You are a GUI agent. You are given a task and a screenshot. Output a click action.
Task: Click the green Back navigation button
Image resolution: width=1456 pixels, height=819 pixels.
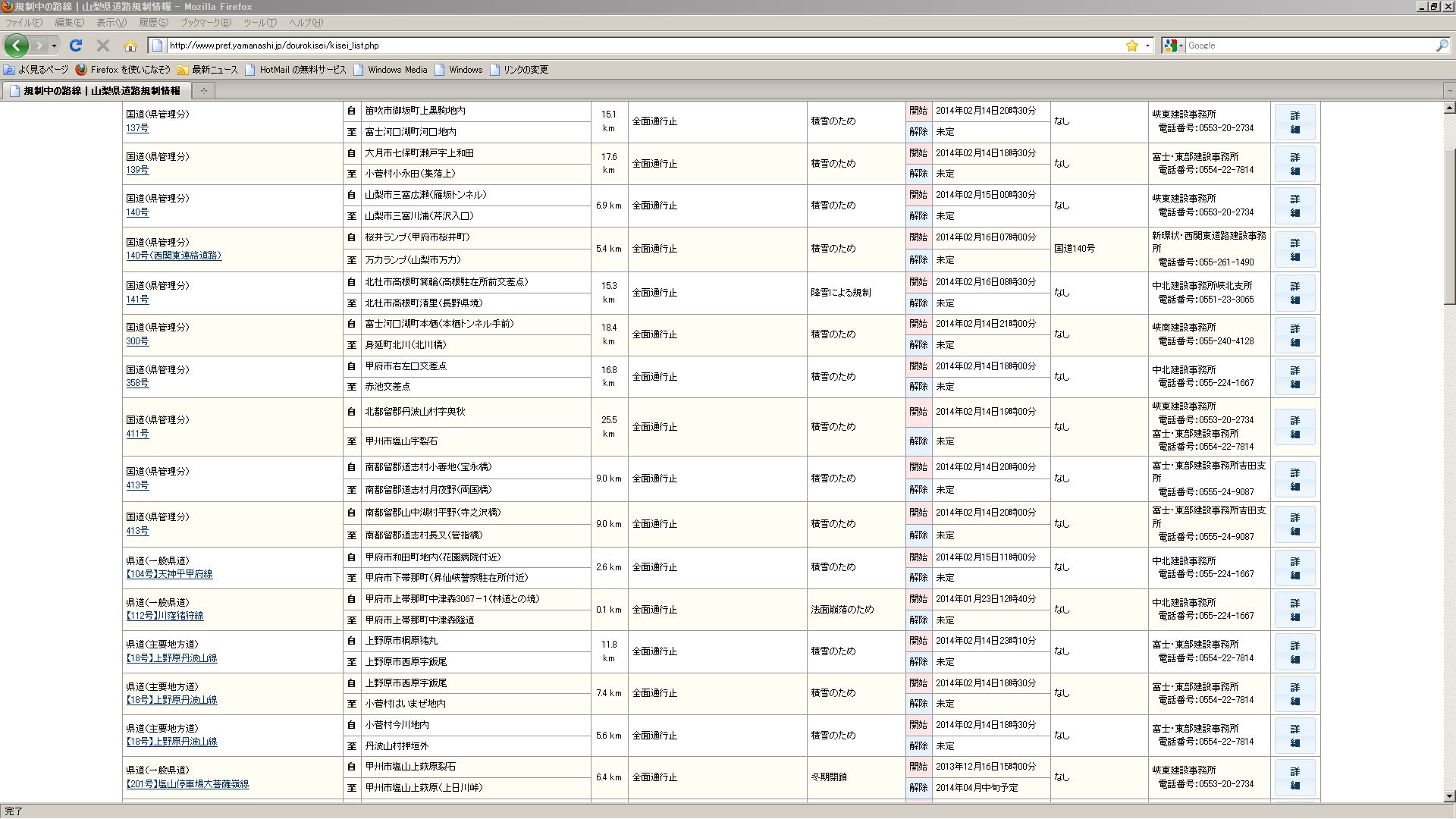point(17,45)
